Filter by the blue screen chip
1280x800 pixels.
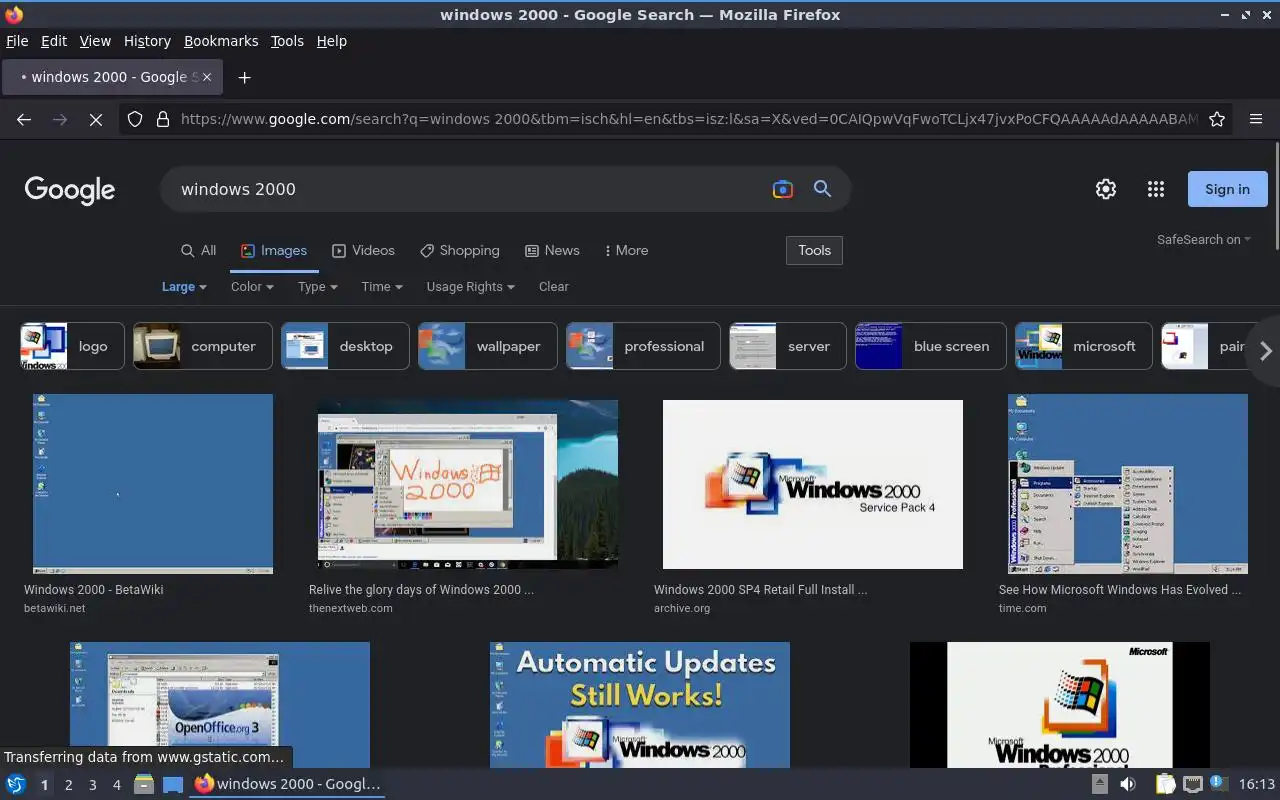(929, 346)
